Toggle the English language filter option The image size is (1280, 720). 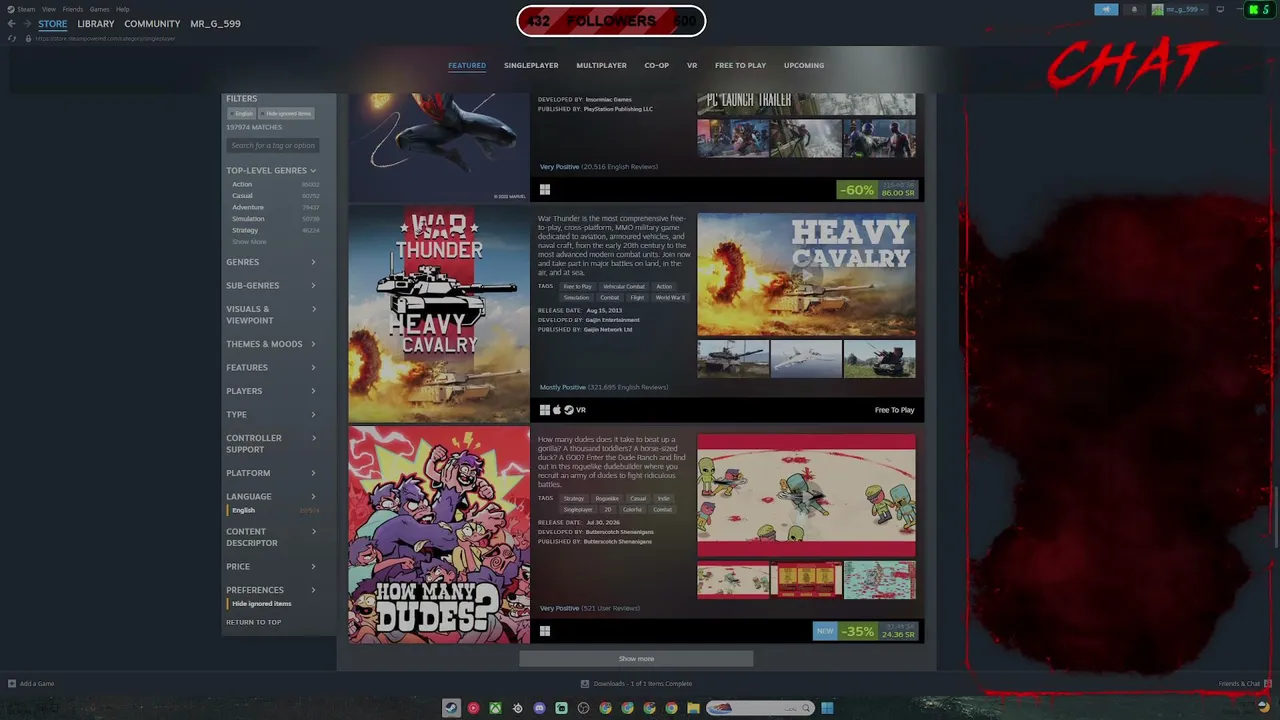[243, 511]
